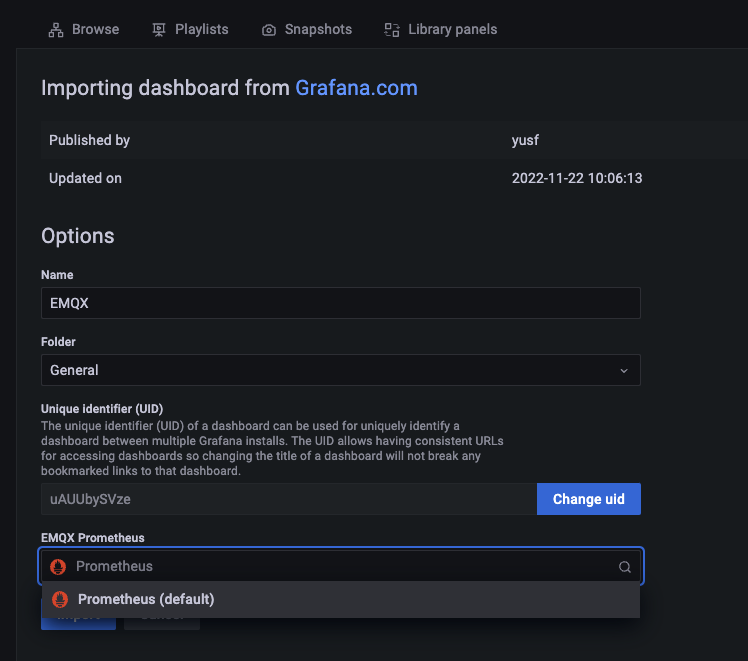Click the Library panels icon
This screenshot has height=661, width=748.
point(392,30)
